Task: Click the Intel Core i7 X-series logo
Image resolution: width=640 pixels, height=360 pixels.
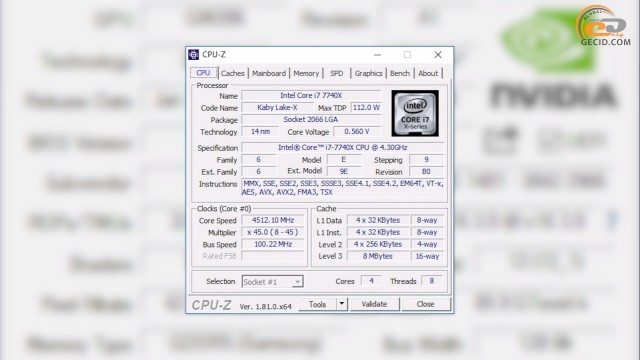Action: pos(415,113)
